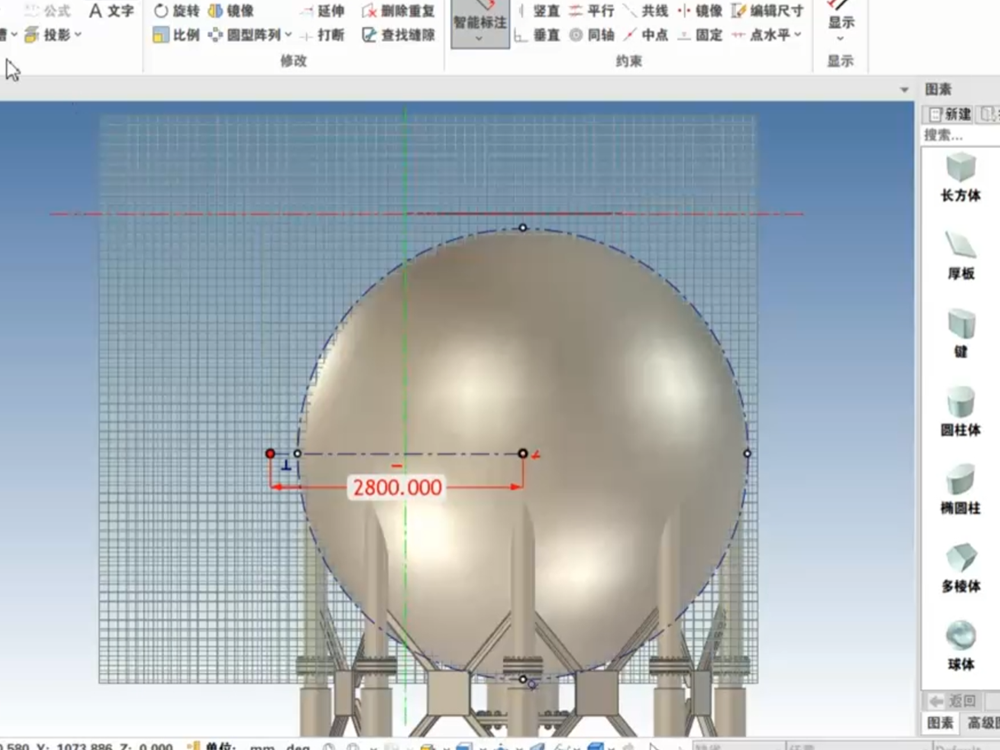This screenshot has width=1000, height=750.
Task: Open the 智能标注 dropdown
Action: pos(479,38)
